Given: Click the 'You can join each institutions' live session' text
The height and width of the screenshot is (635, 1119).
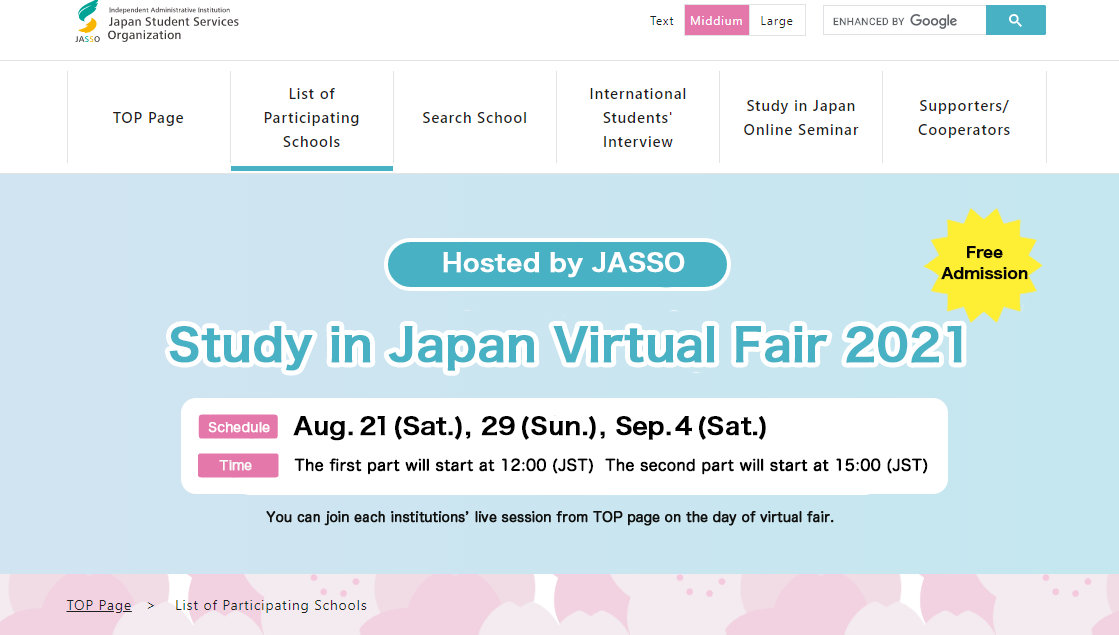Looking at the screenshot, I should click(550, 517).
